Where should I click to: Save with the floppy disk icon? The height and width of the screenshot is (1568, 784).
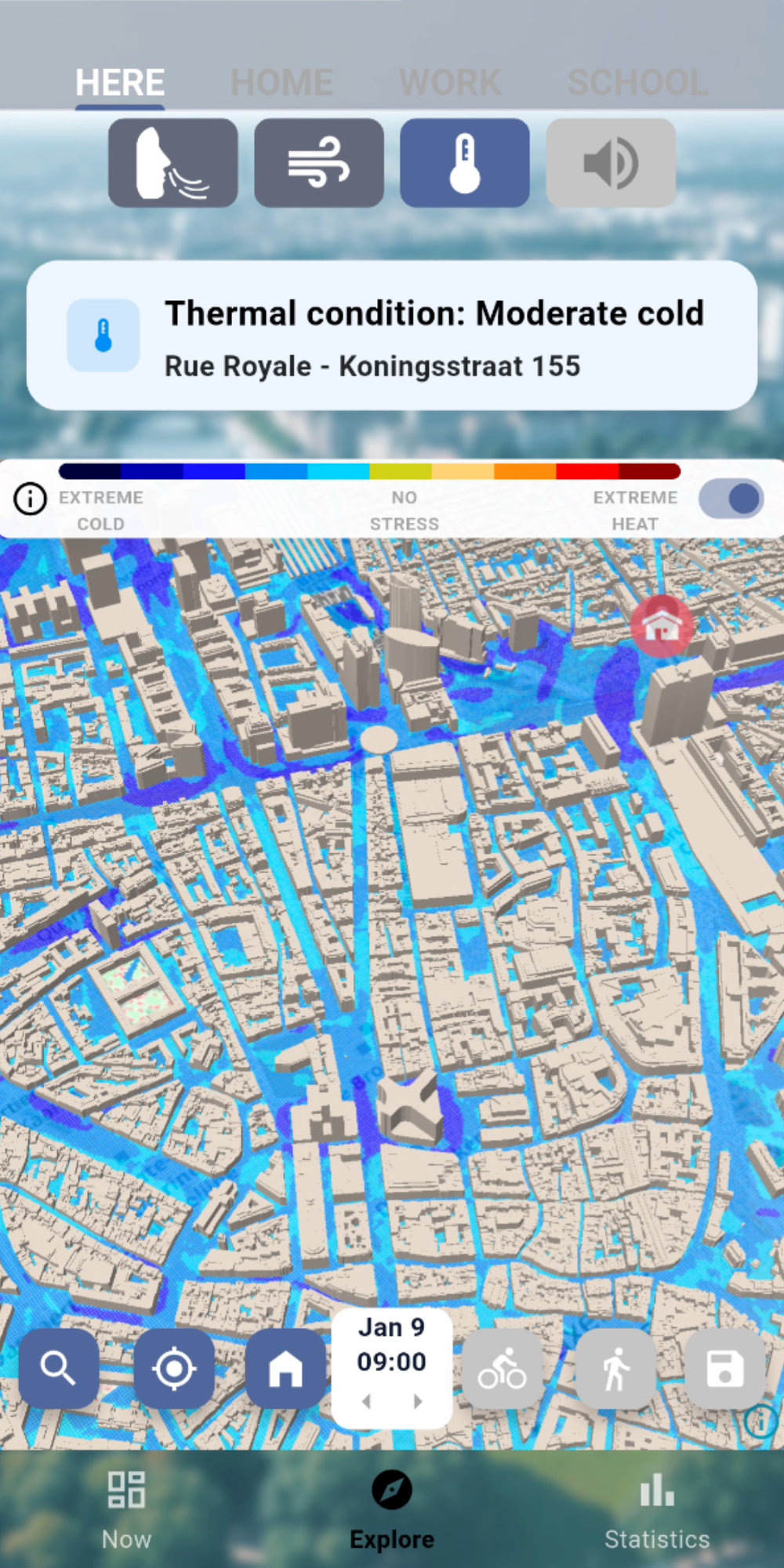click(725, 1369)
